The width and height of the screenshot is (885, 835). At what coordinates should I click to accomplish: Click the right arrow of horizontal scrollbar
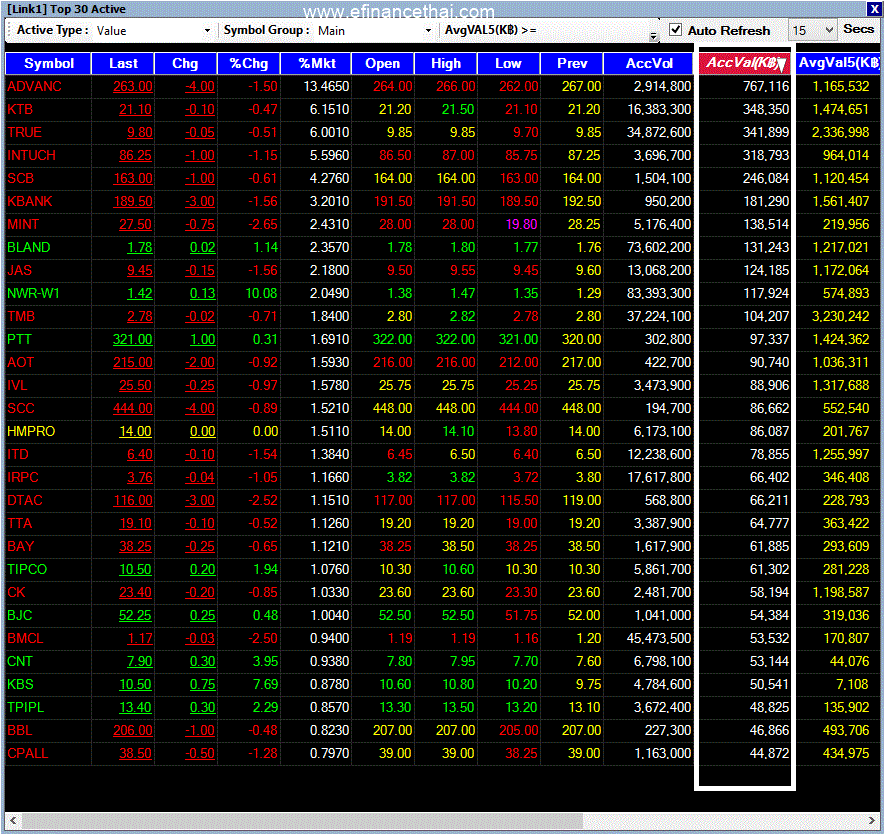(872, 820)
